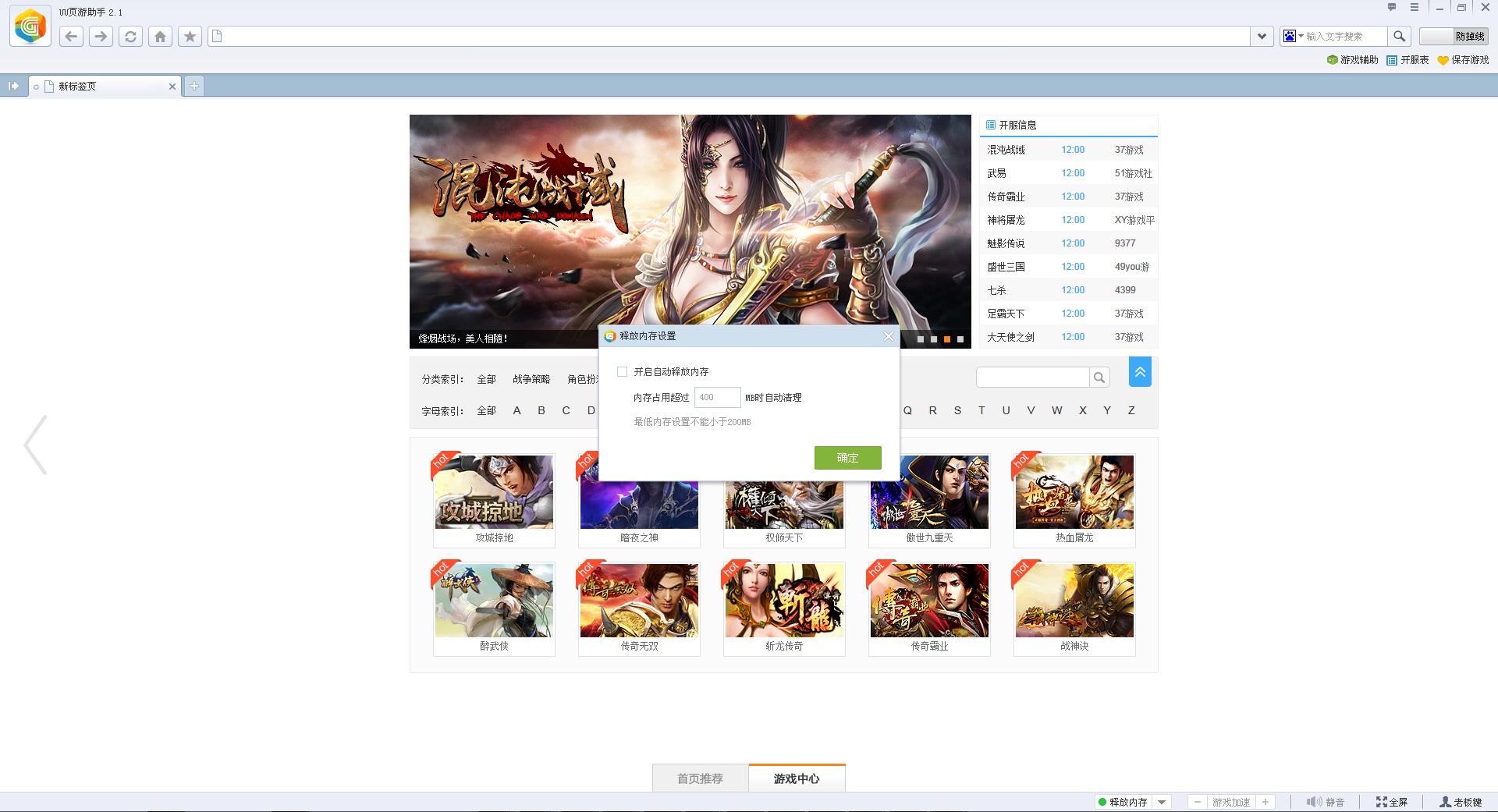Click 大天使之剑 server row

(1069, 337)
